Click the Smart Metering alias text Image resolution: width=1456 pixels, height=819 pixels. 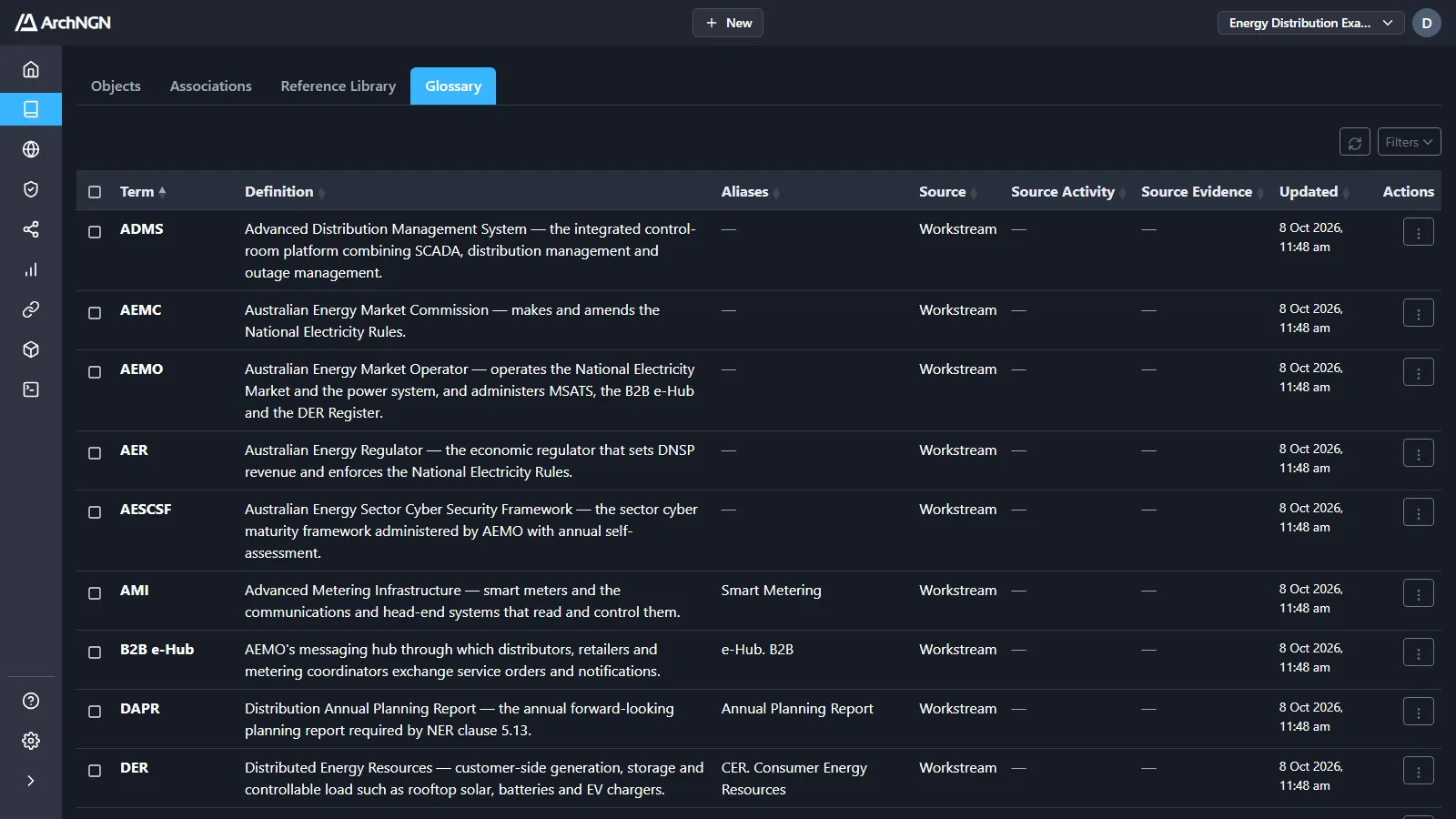(x=771, y=591)
